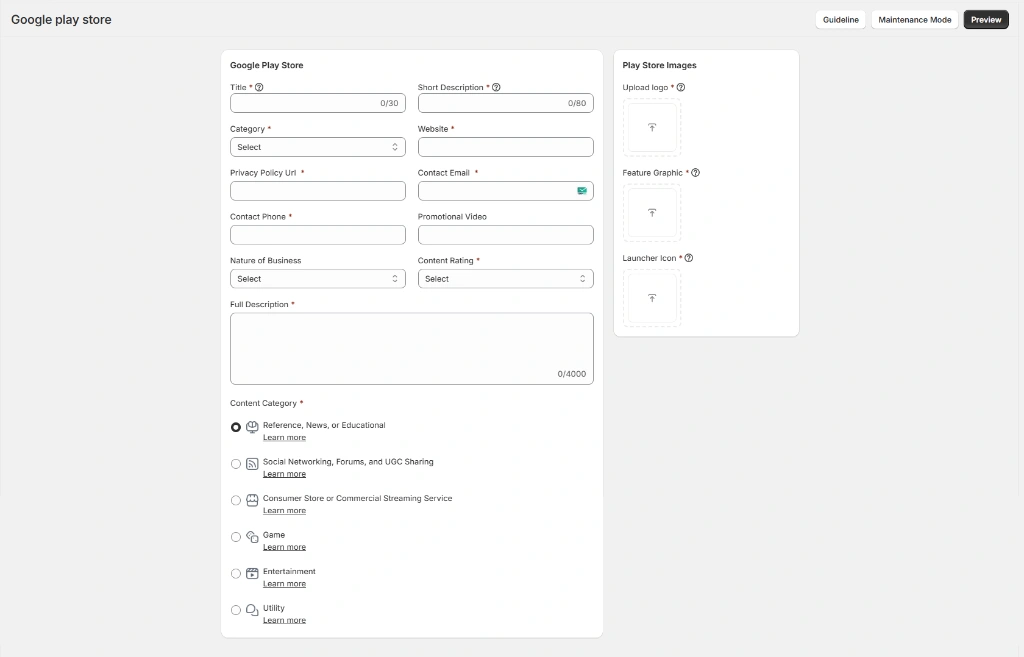Click the help icon beside Feature Graphic
1024x657 pixels.
(x=696, y=172)
